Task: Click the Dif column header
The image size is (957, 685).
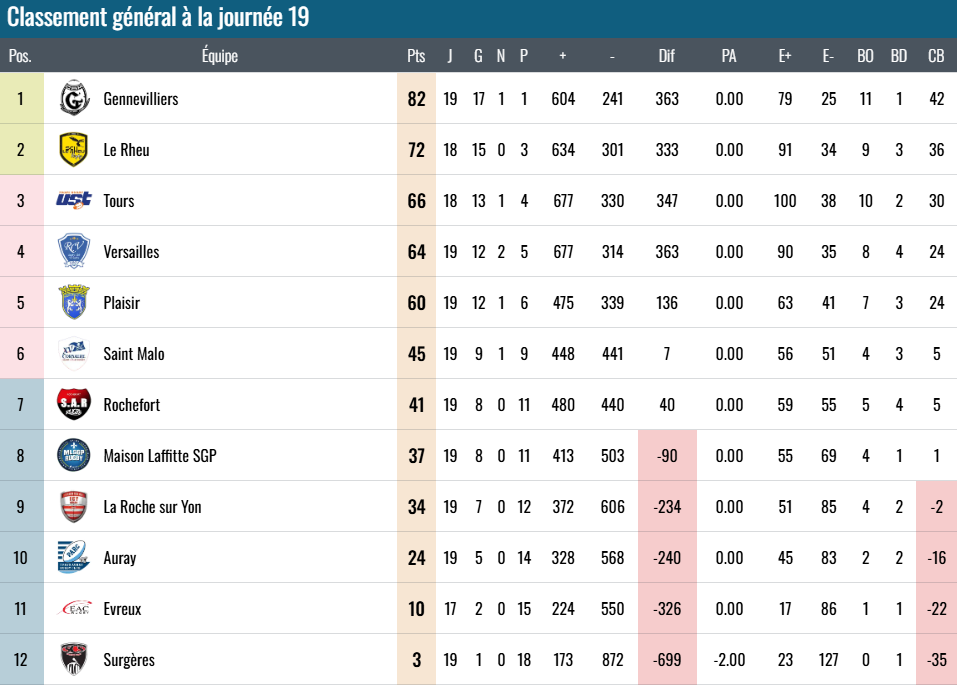Action: coord(666,56)
